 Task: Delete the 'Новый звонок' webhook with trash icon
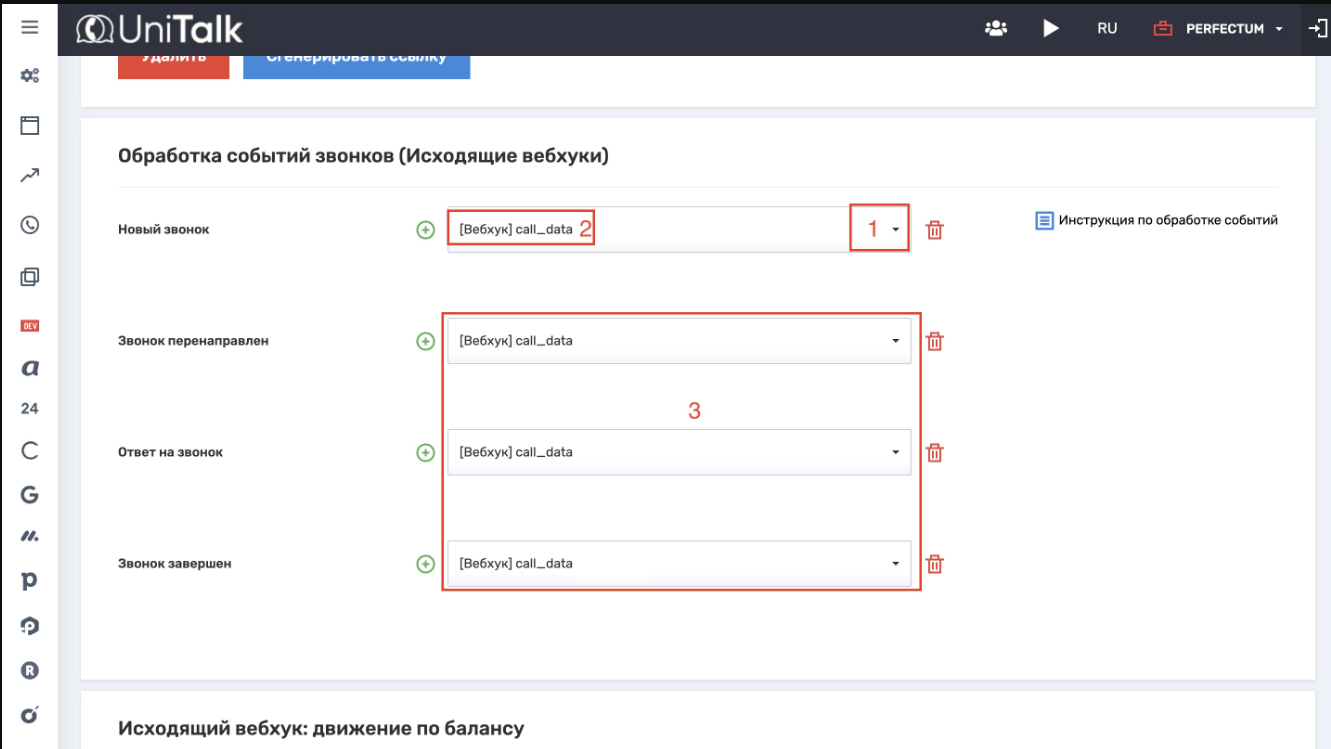pos(934,230)
